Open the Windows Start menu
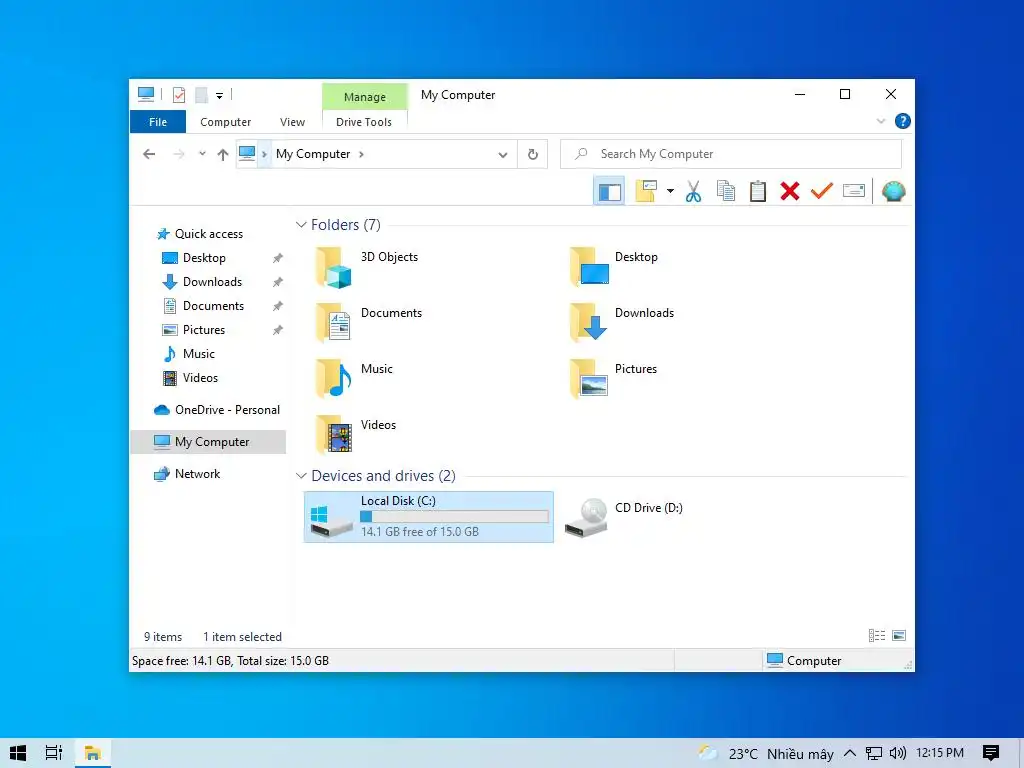The height and width of the screenshot is (768, 1024). (18, 753)
